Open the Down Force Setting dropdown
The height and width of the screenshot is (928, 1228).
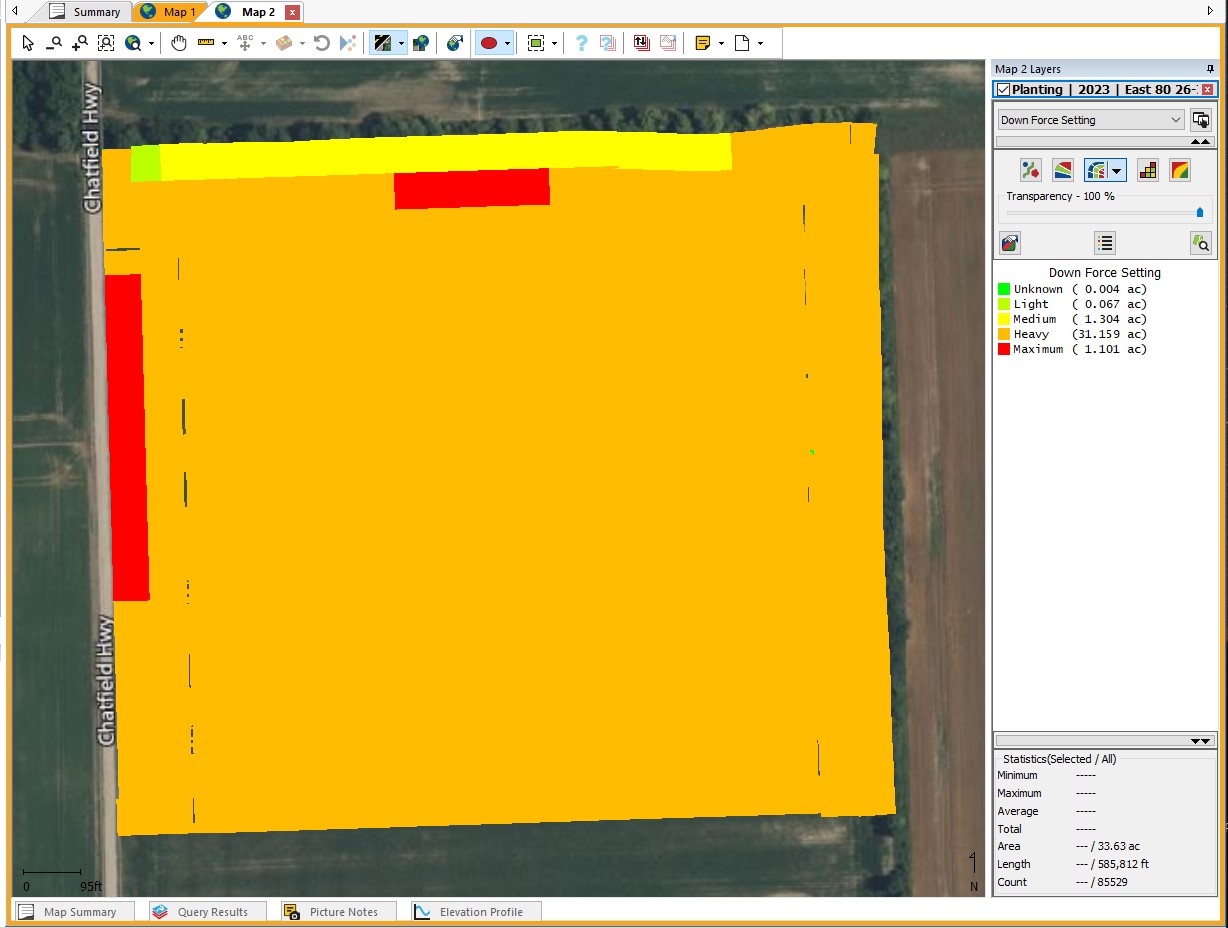[1090, 120]
